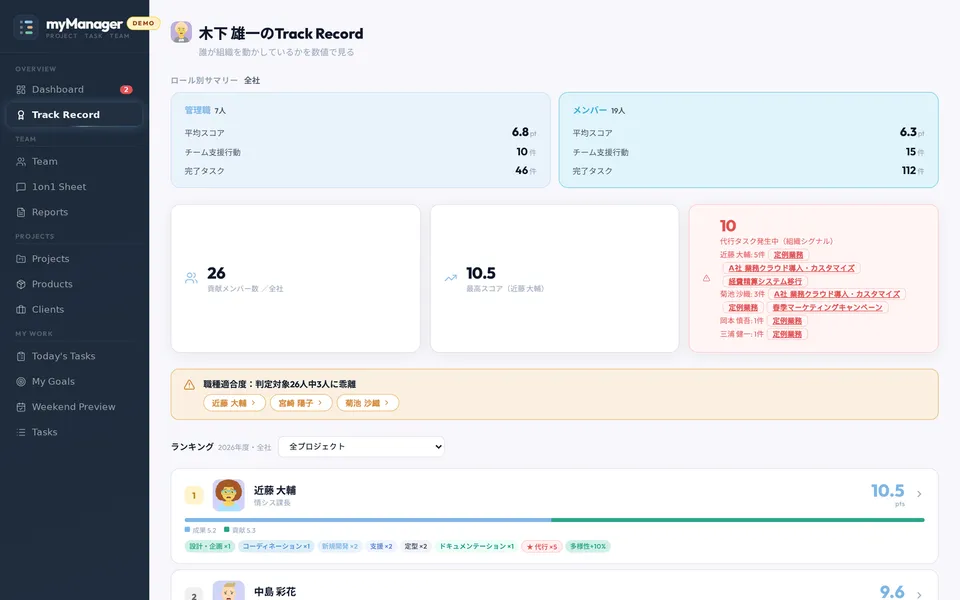Click the blue 成果 5.2 legend swatch
960x600 pixels.
pos(187,530)
